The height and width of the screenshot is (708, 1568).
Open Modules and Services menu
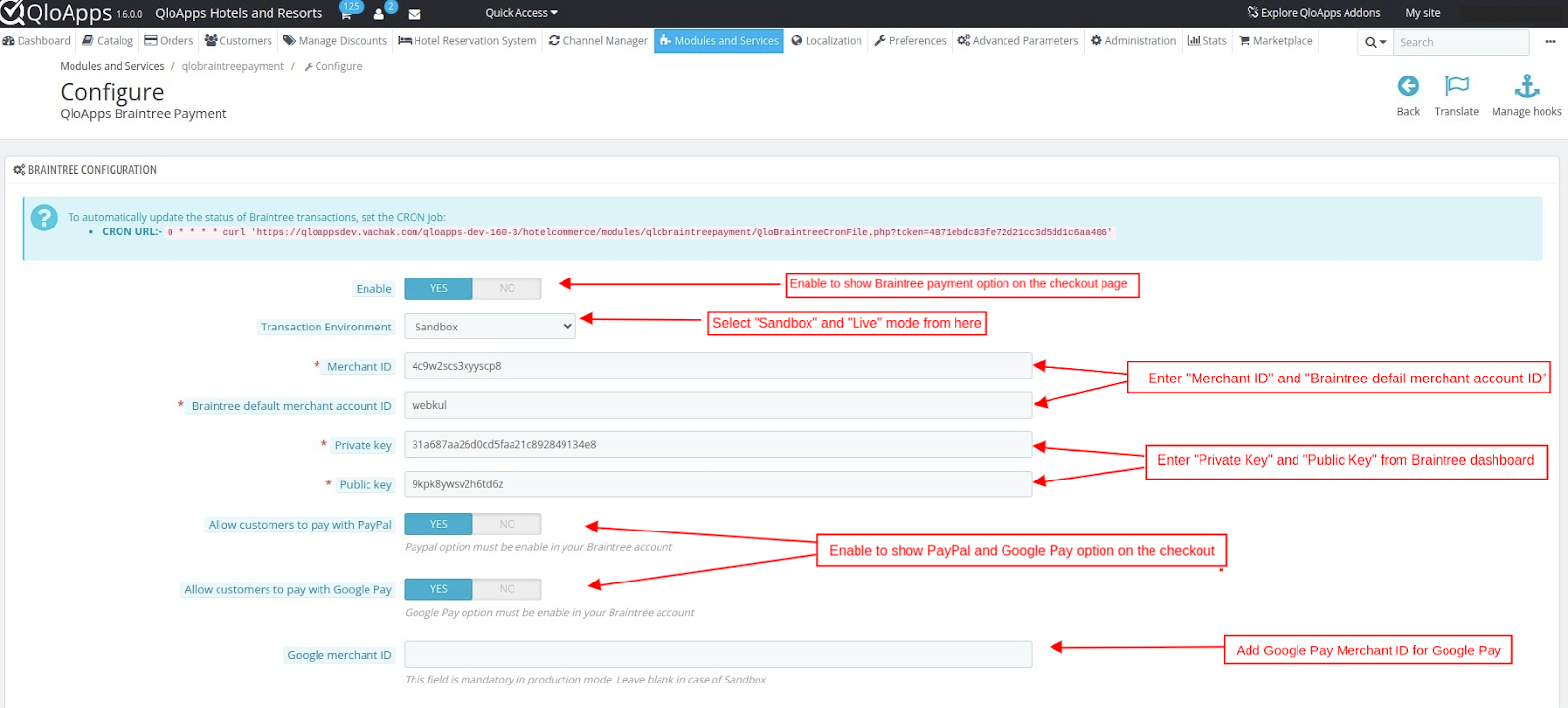718,41
